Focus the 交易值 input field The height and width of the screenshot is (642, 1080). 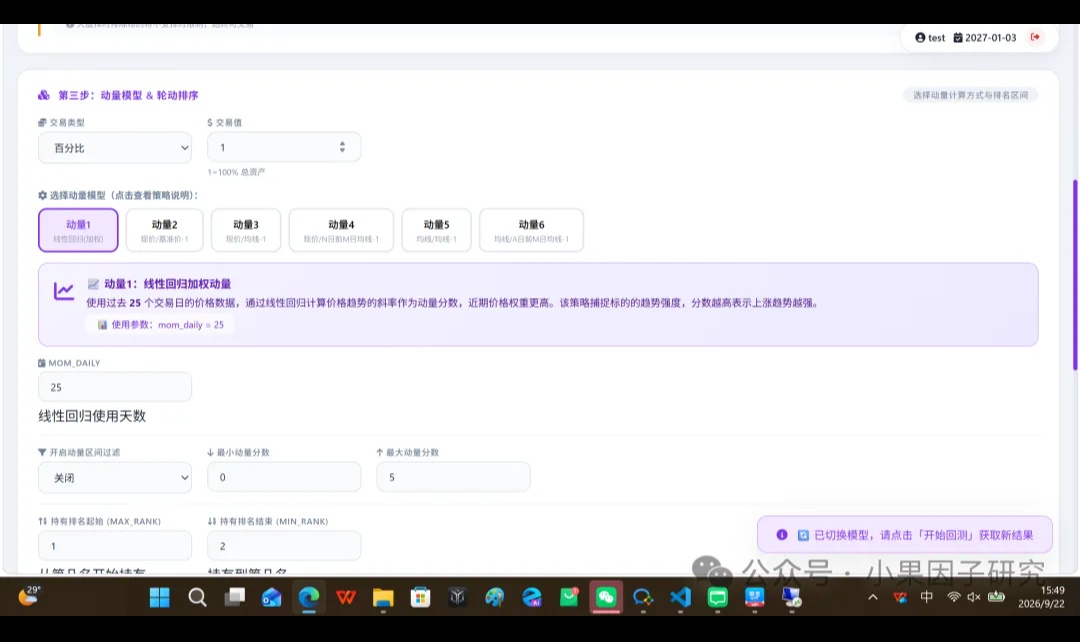[284, 147]
